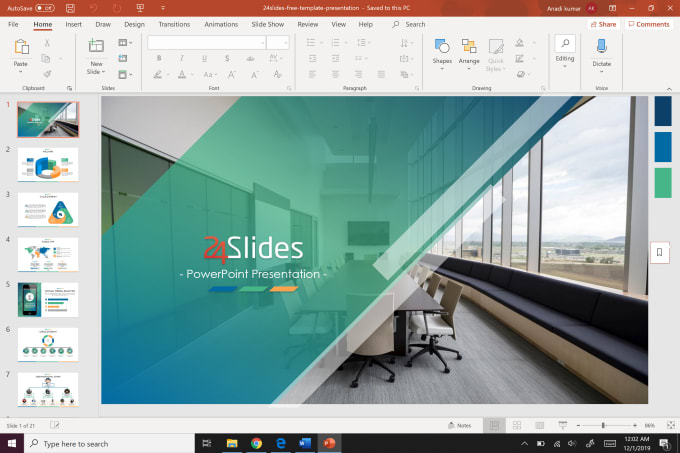Click zoom in plus button
Screen dimensions: 680x453
[x=635, y=425]
